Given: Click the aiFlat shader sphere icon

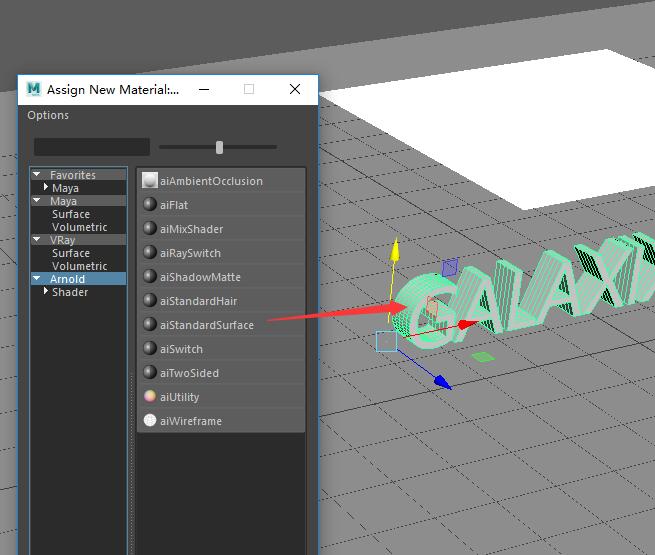Looking at the screenshot, I should pos(150,204).
